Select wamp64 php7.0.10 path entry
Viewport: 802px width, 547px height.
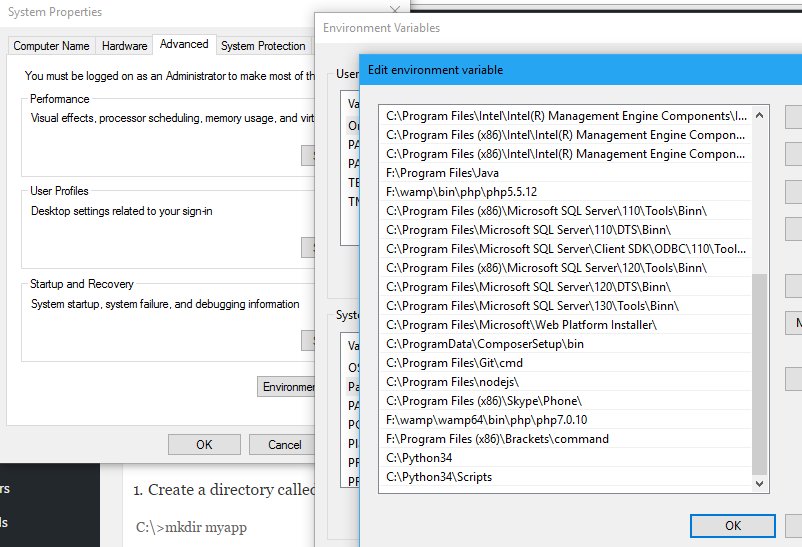click(566, 420)
